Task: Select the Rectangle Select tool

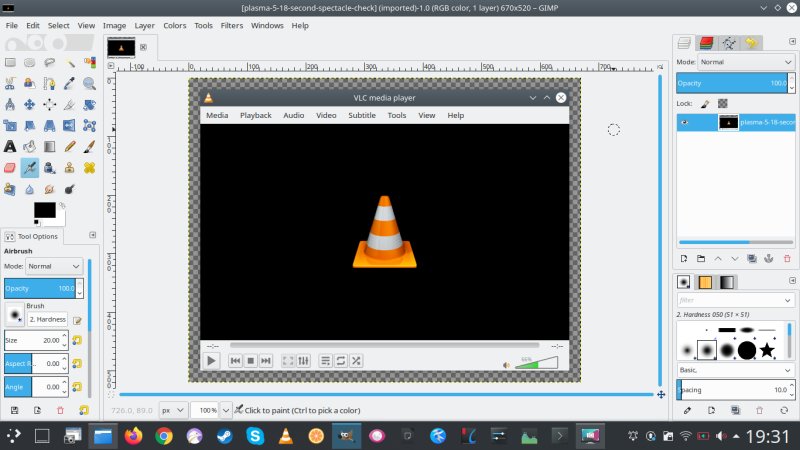Action: point(10,62)
